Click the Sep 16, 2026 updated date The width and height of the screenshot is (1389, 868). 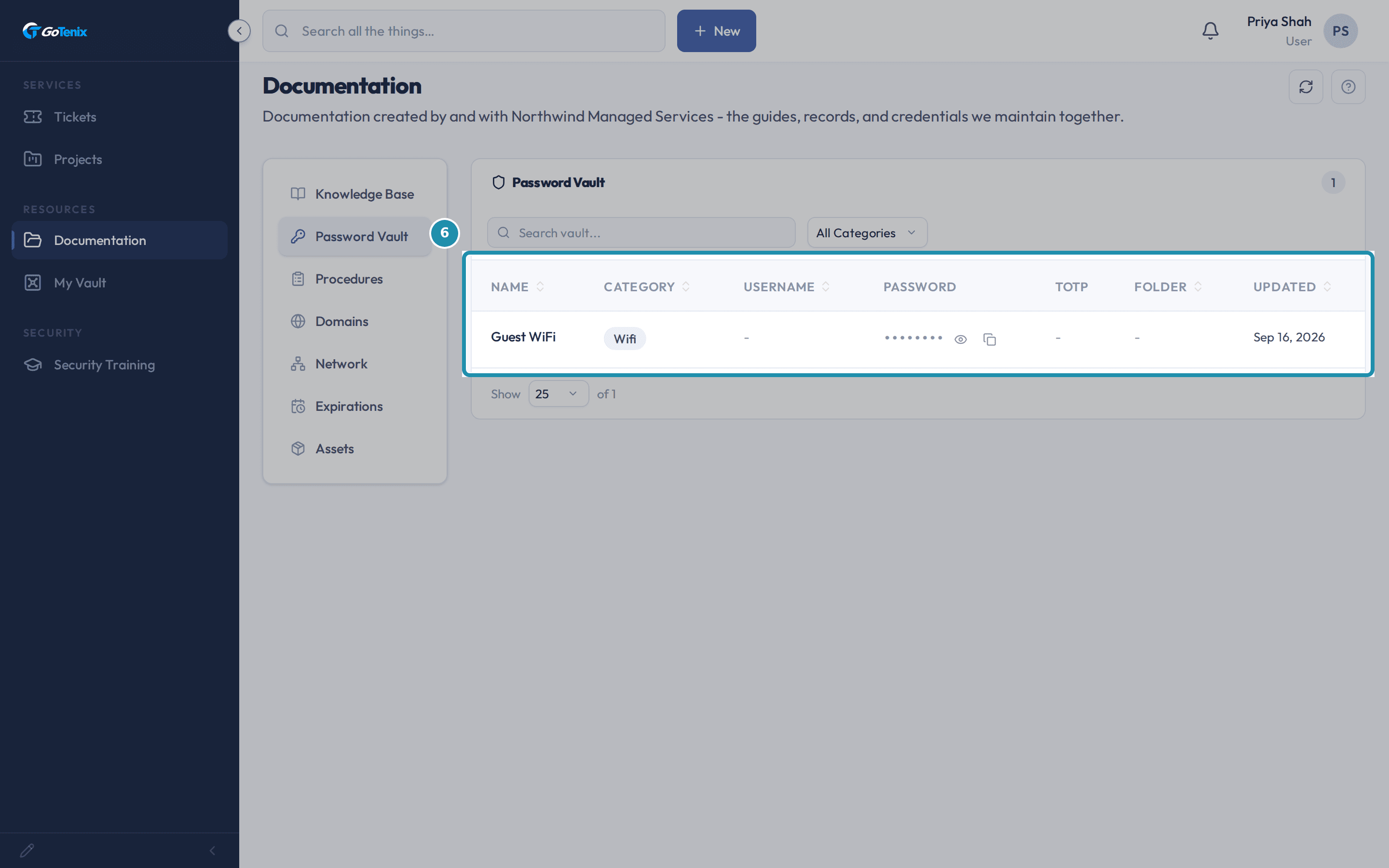[1289, 337]
